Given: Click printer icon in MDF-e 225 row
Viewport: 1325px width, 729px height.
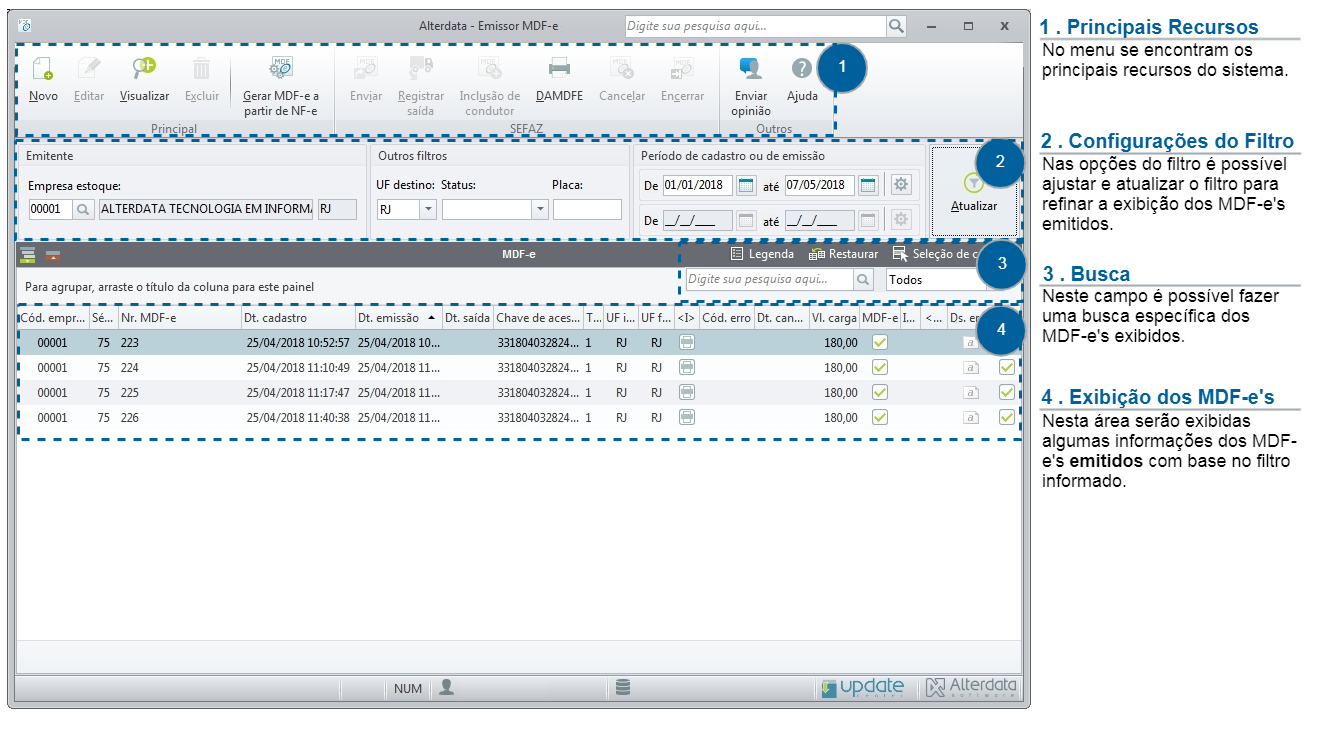Looking at the screenshot, I should [x=687, y=392].
